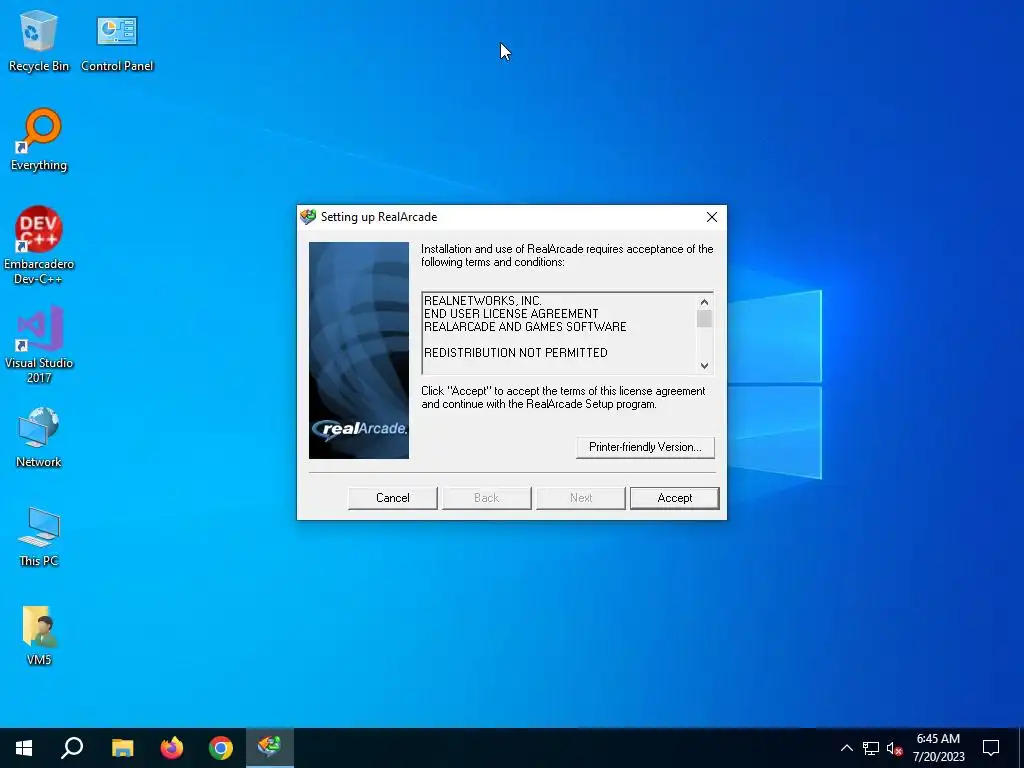
Task: Select the Embarcadero Dev-C++ desktop shortcut
Action: click(x=39, y=246)
